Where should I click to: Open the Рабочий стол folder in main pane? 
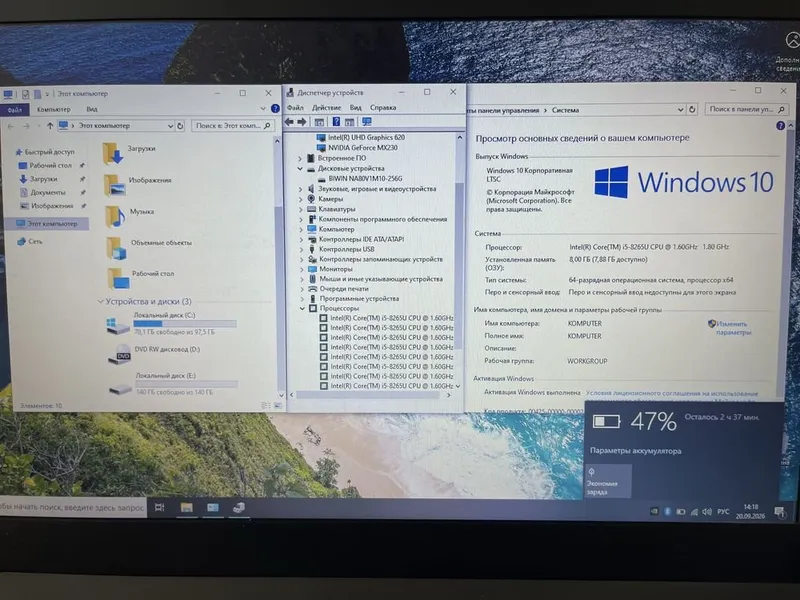[118, 279]
